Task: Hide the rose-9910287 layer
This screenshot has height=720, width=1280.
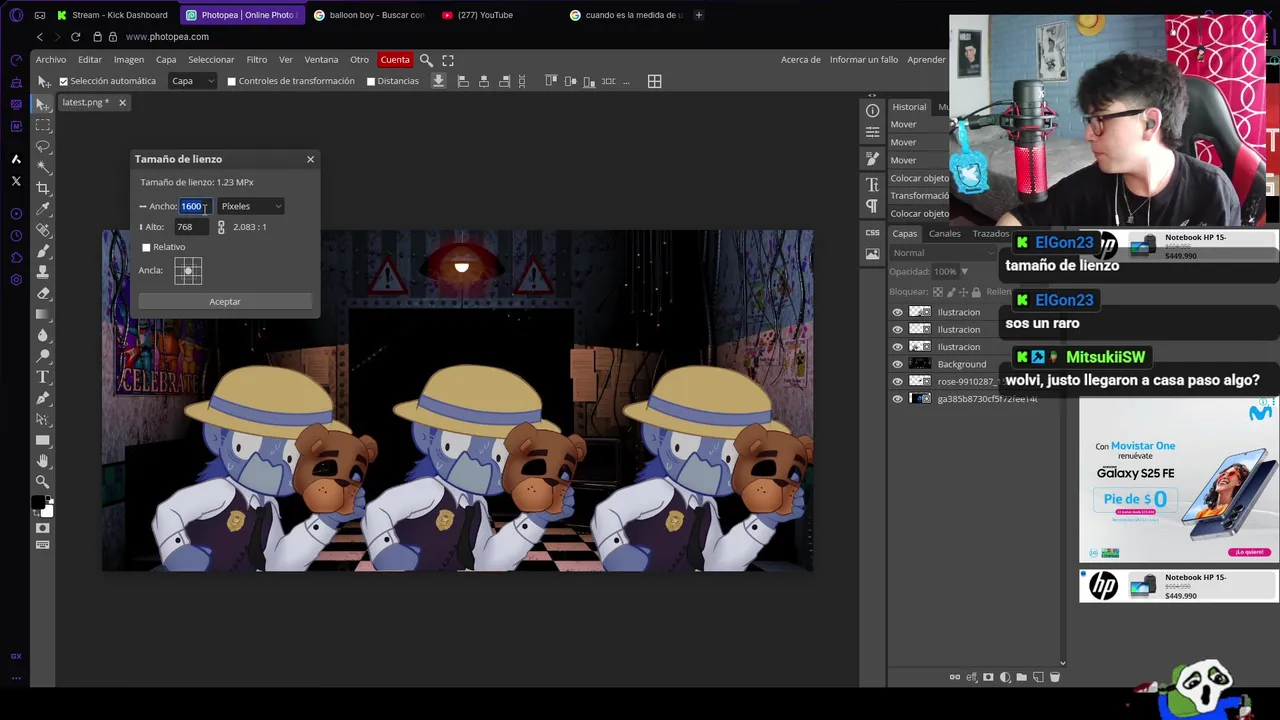Action: (897, 381)
